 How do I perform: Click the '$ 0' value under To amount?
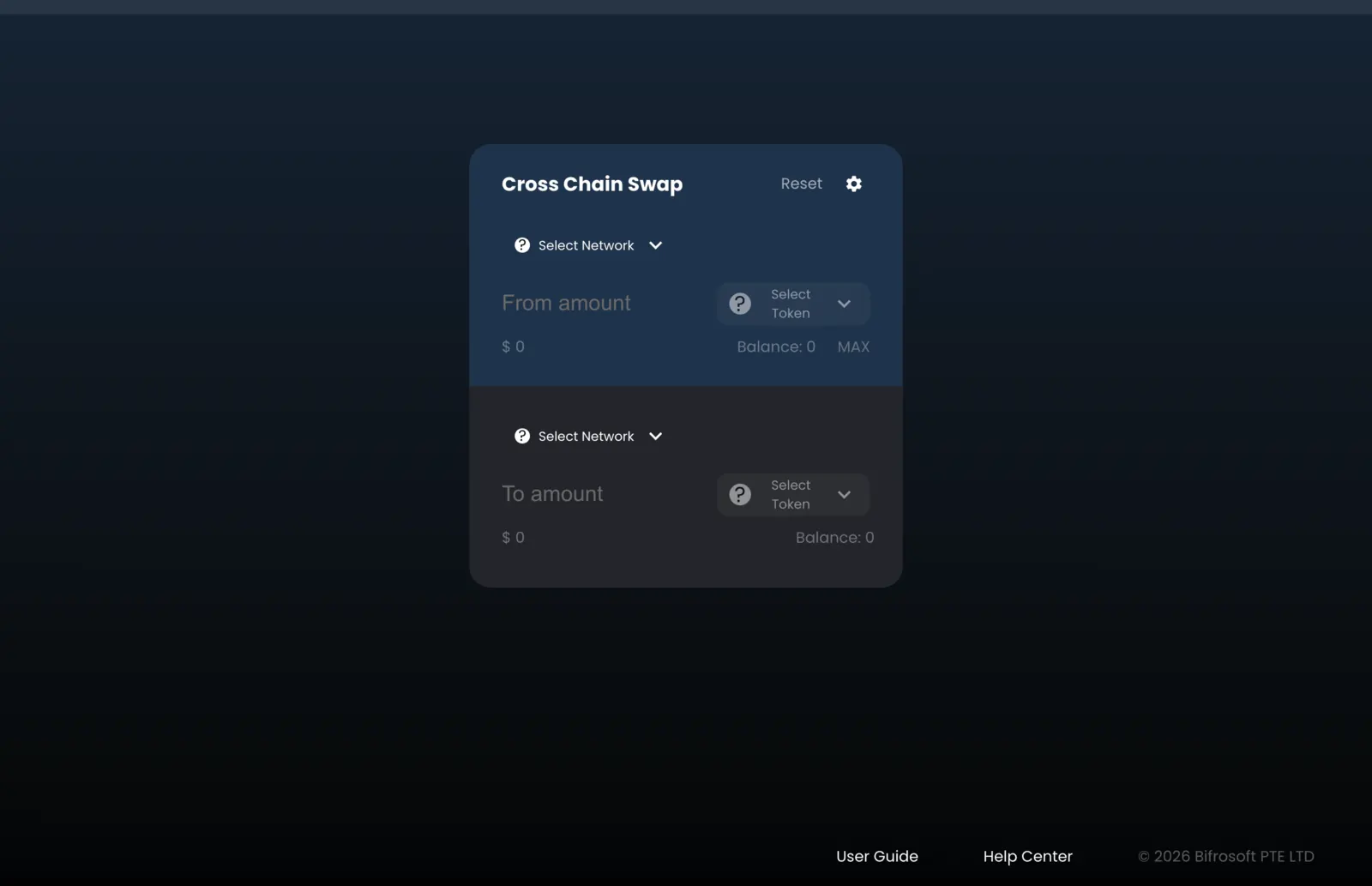(x=513, y=538)
